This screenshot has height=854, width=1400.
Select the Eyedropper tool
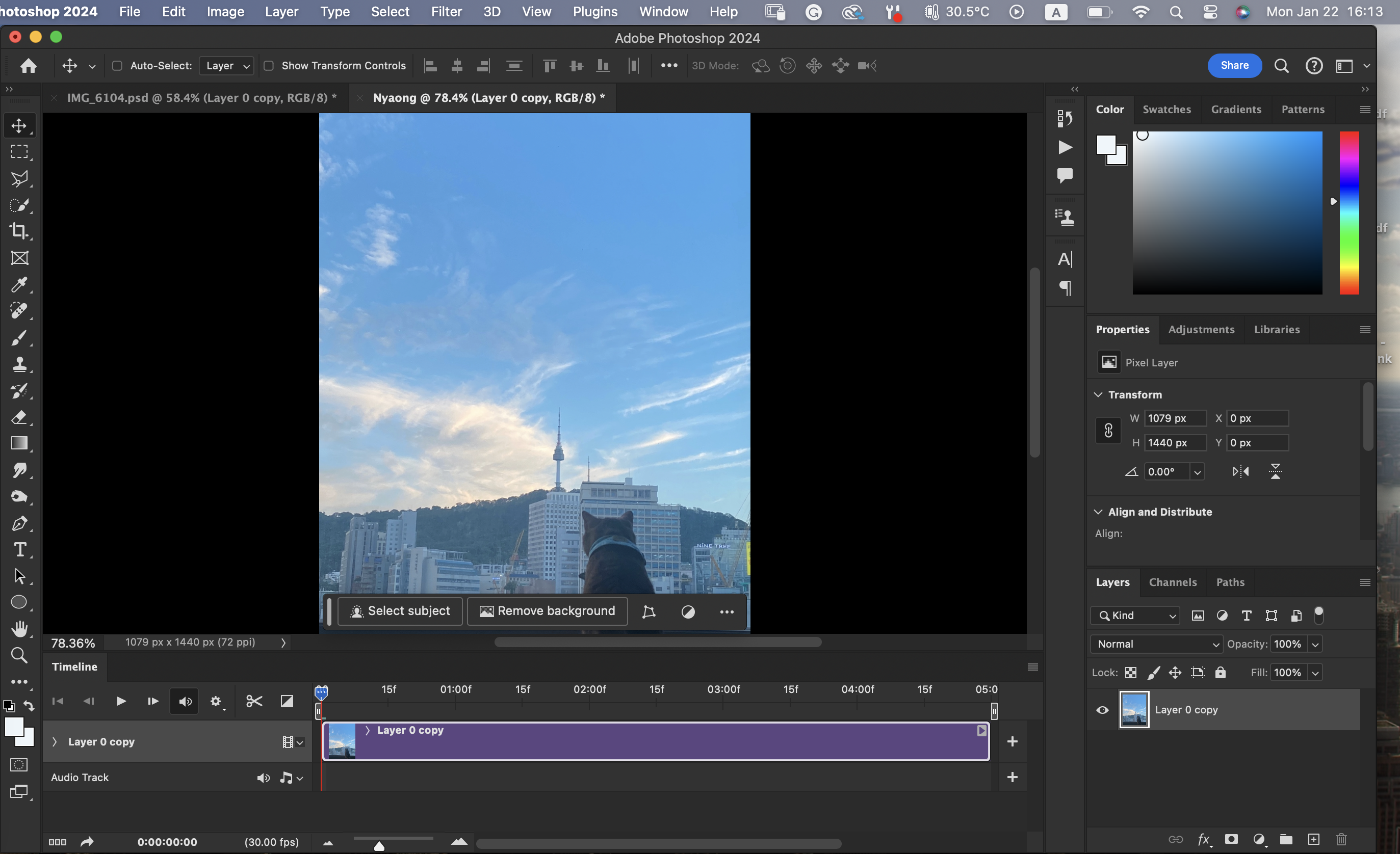pyautogui.click(x=19, y=284)
